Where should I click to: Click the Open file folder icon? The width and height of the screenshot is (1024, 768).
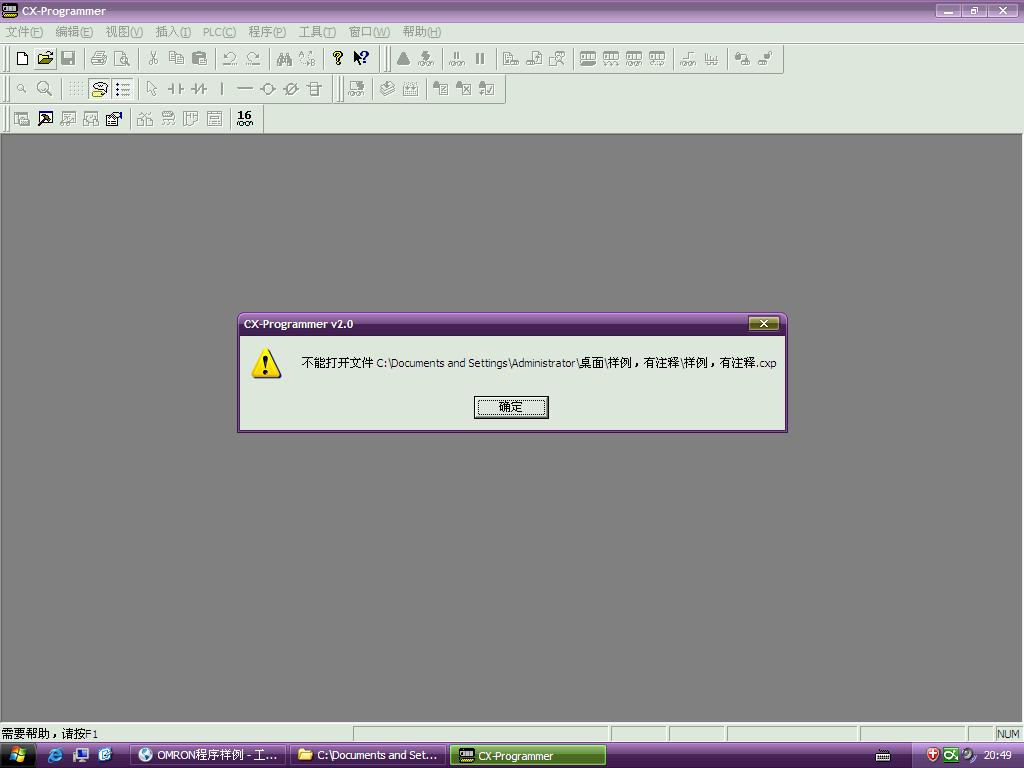pyautogui.click(x=45, y=59)
